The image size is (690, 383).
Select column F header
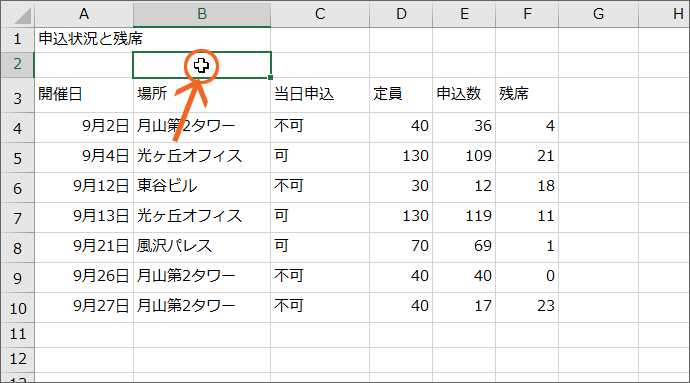(527, 15)
